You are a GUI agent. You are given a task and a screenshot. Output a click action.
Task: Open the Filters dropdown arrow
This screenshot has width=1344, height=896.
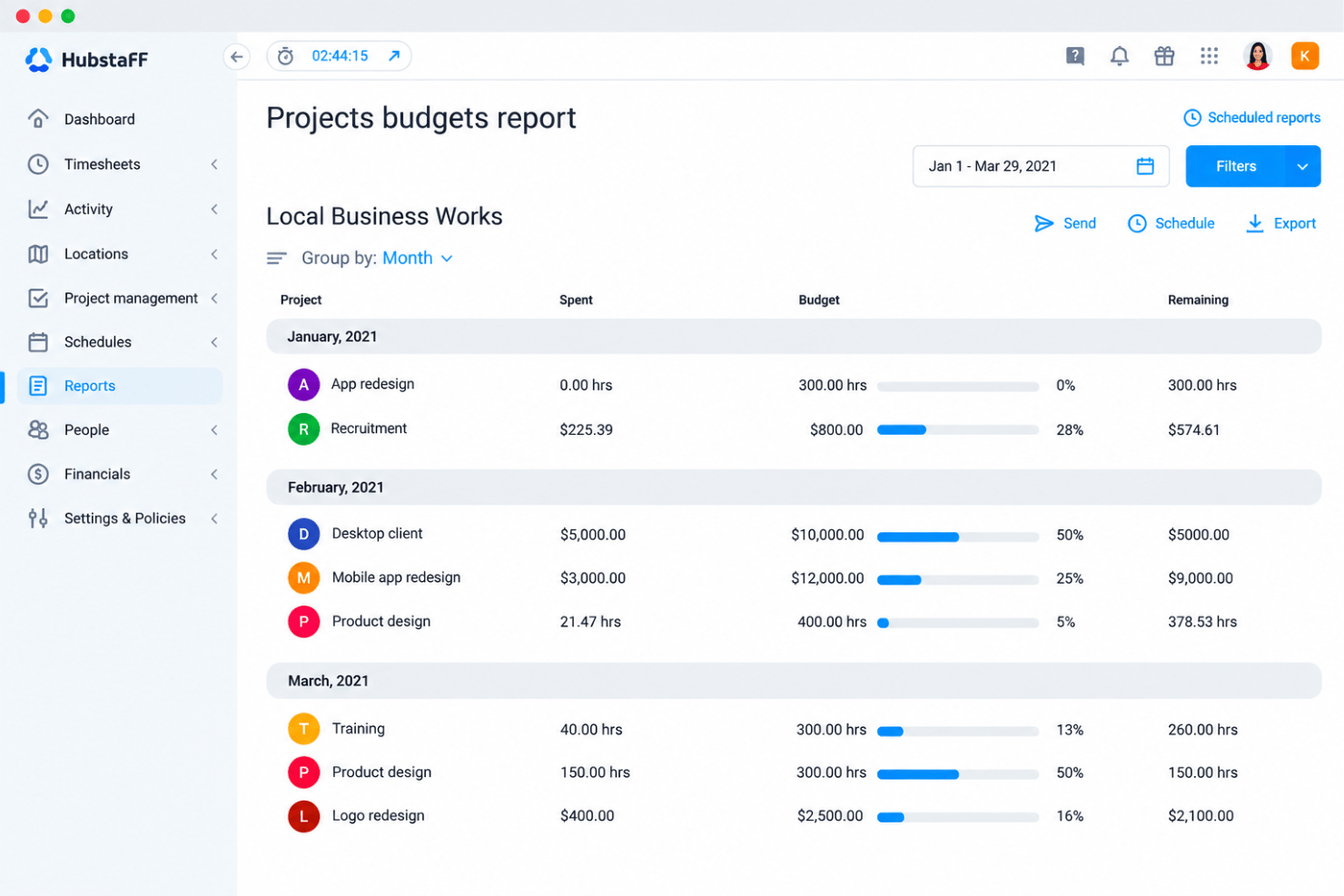pyautogui.click(x=1302, y=166)
